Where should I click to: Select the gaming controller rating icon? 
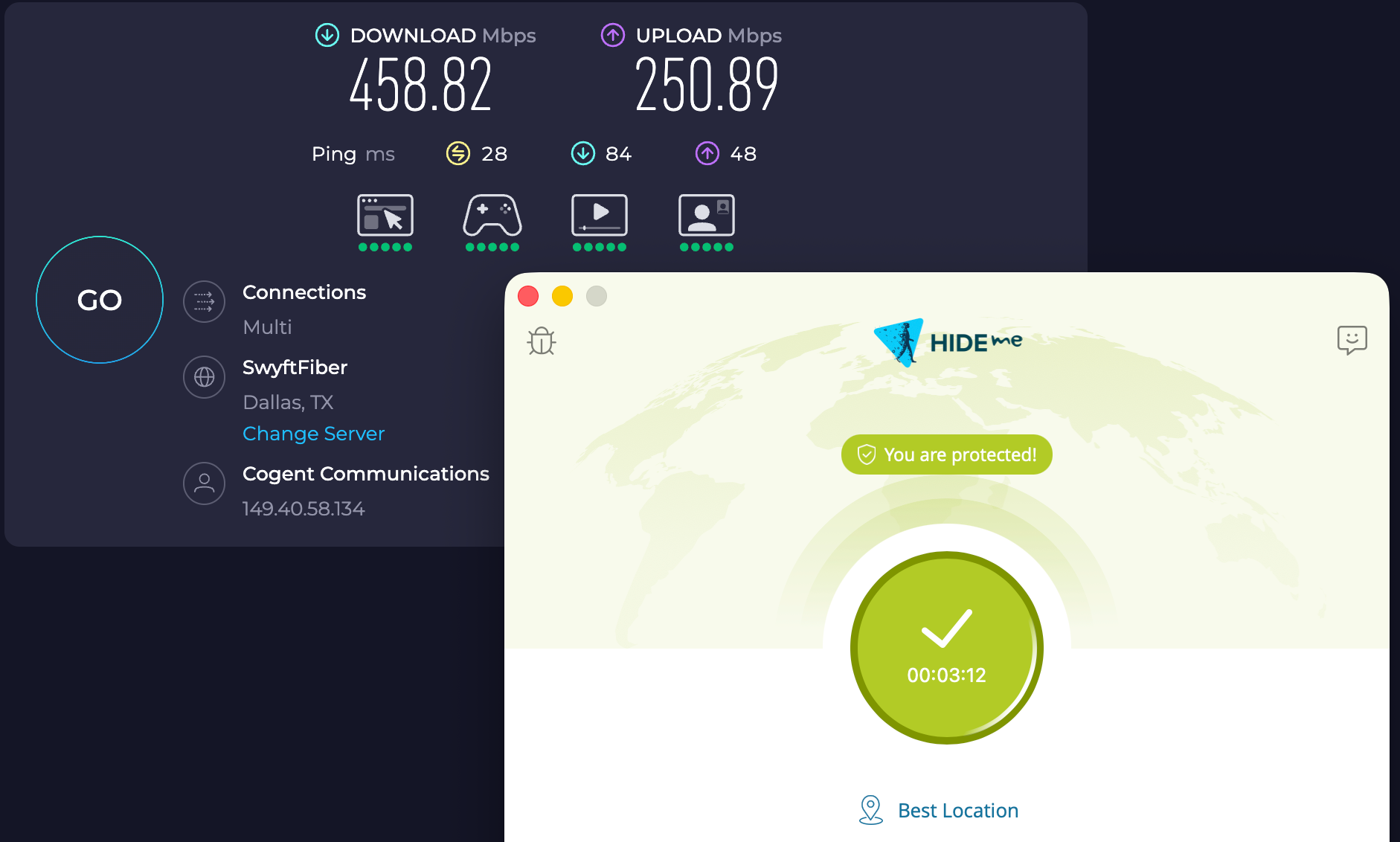click(492, 216)
